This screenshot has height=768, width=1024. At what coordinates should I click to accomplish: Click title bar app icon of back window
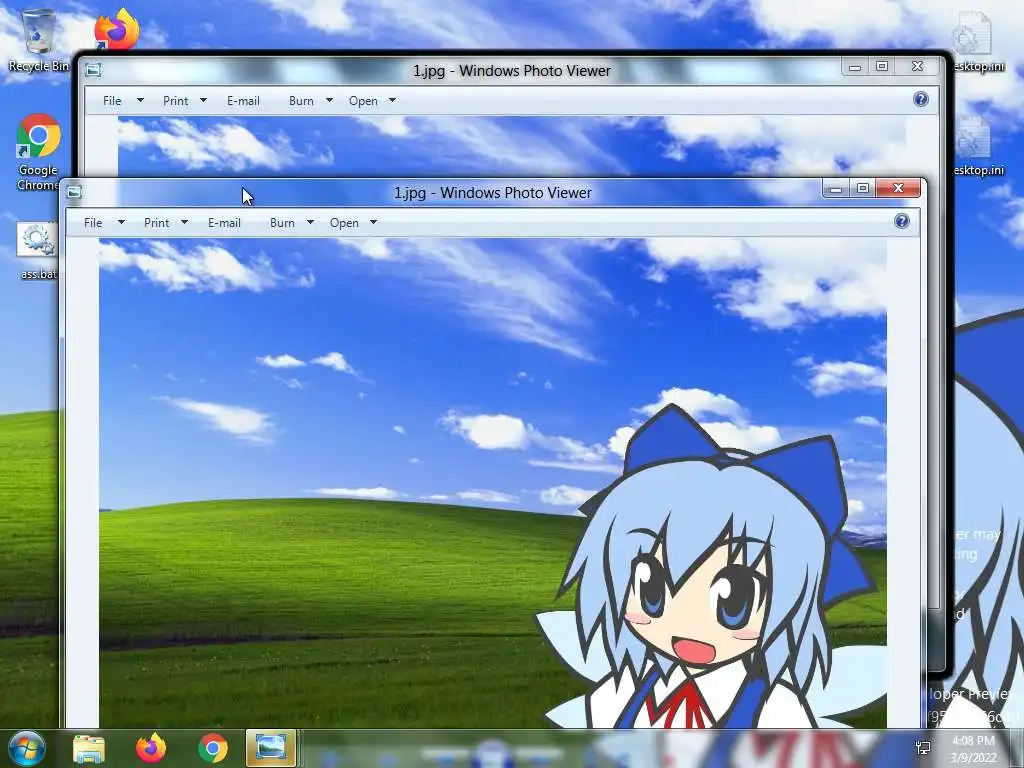(93, 70)
